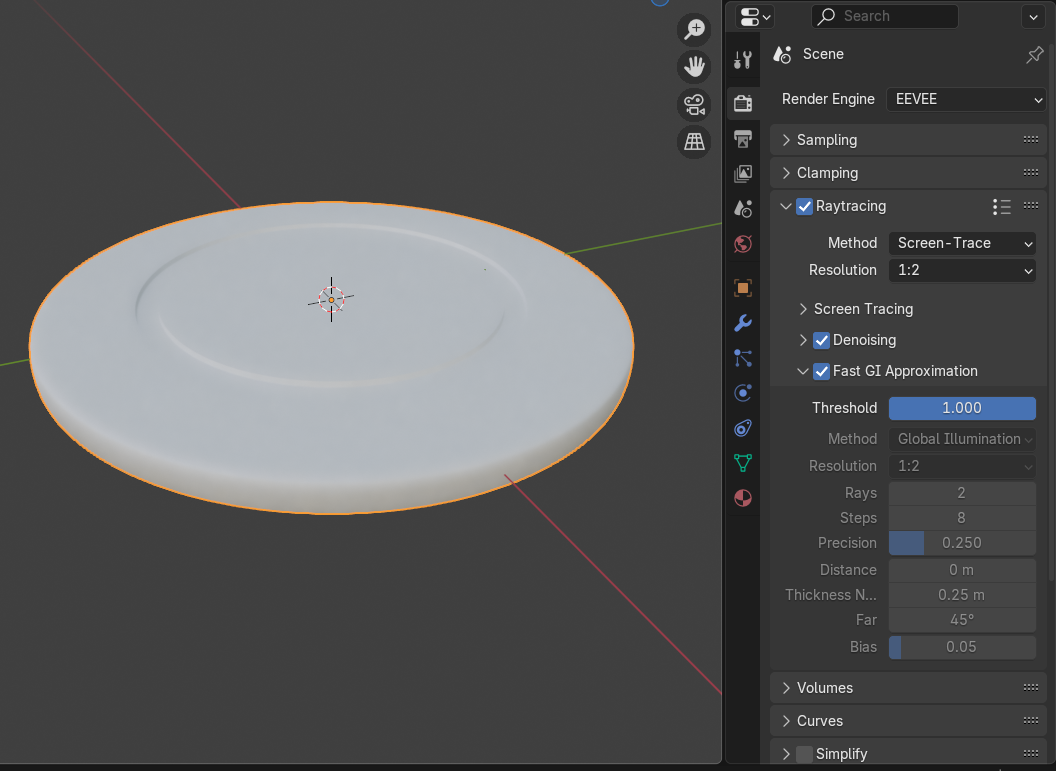Open the World properties globe icon
This screenshot has height=771, width=1056.
[742, 243]
